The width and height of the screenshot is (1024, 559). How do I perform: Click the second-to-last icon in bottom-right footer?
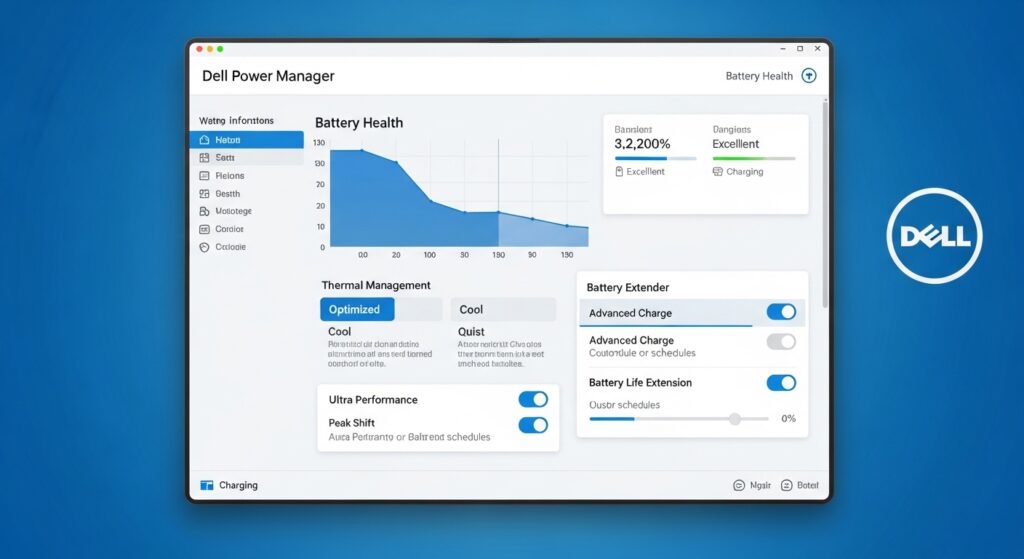(x=740, y=485)
